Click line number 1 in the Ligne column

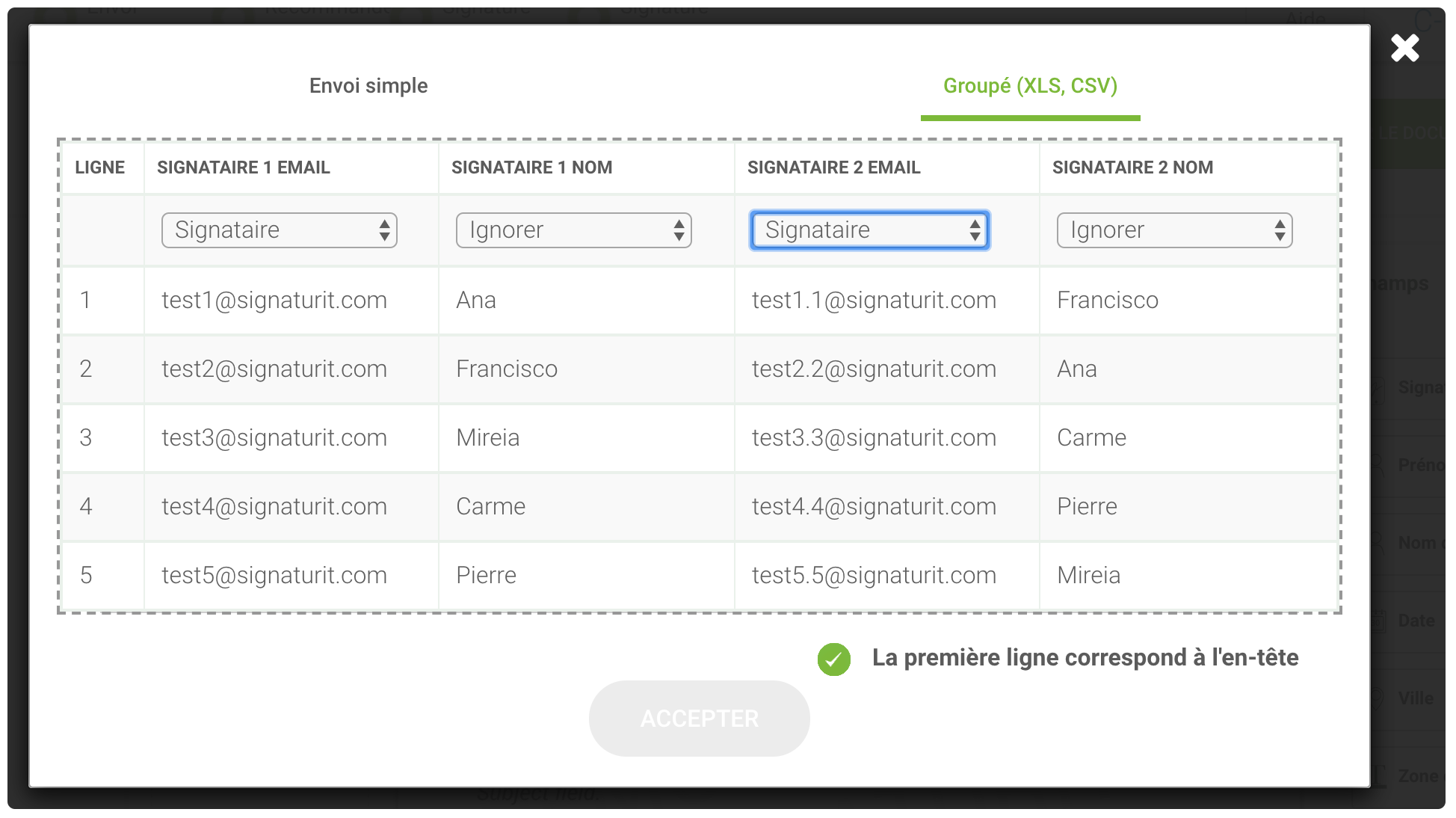[x=85, y=301]
